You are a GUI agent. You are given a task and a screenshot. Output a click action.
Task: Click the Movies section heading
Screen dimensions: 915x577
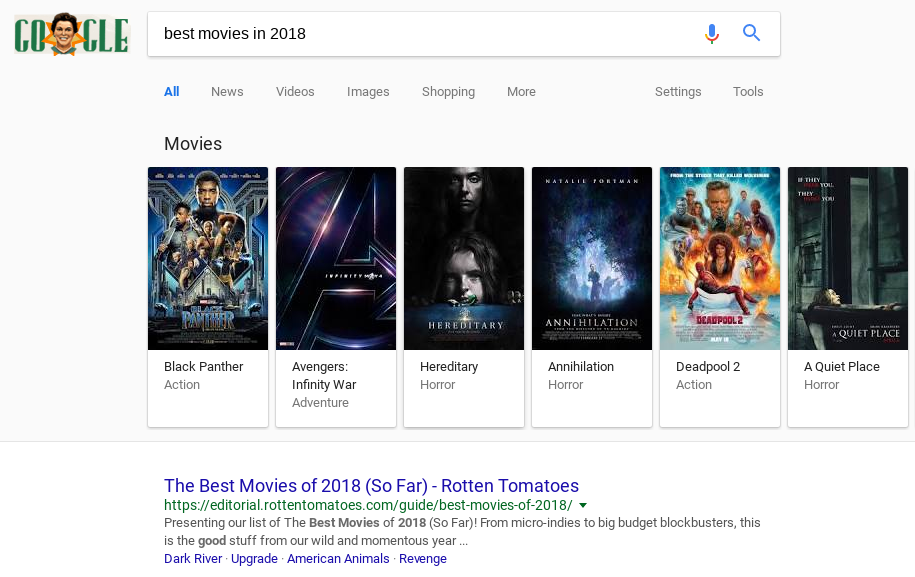coord(193,144)
